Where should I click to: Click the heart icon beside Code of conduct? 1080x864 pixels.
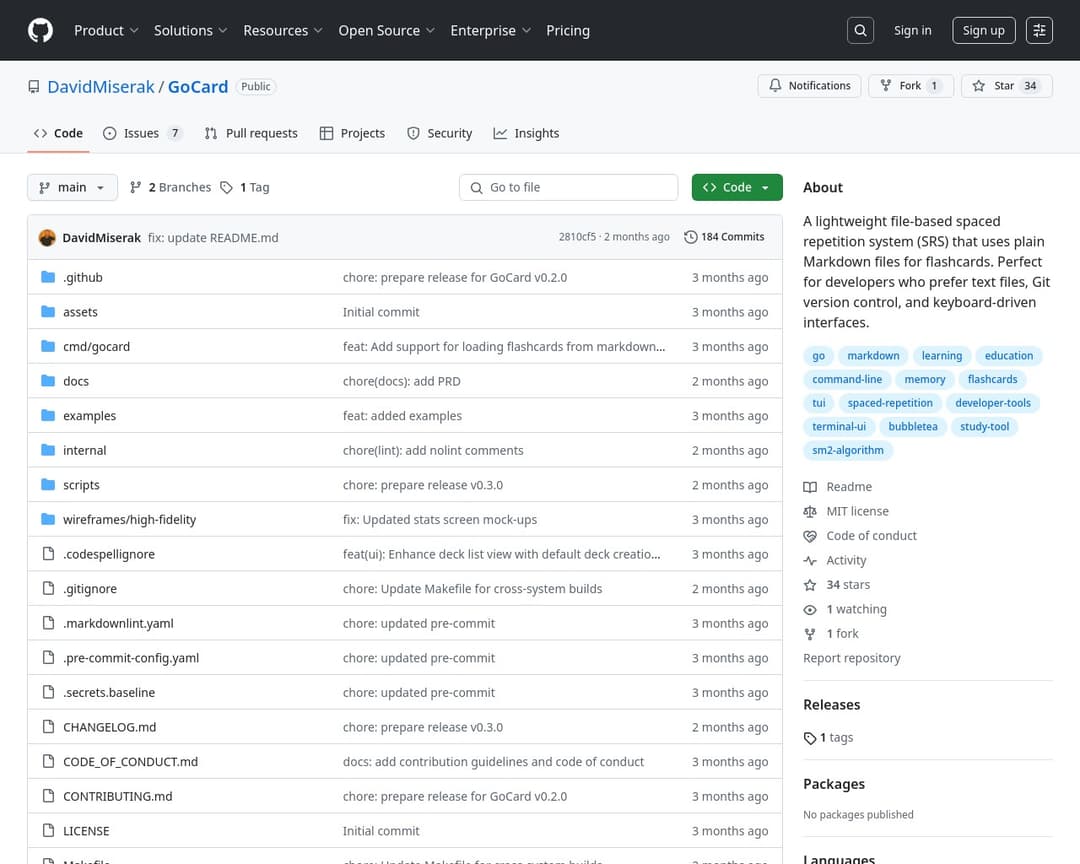[810, 536]
